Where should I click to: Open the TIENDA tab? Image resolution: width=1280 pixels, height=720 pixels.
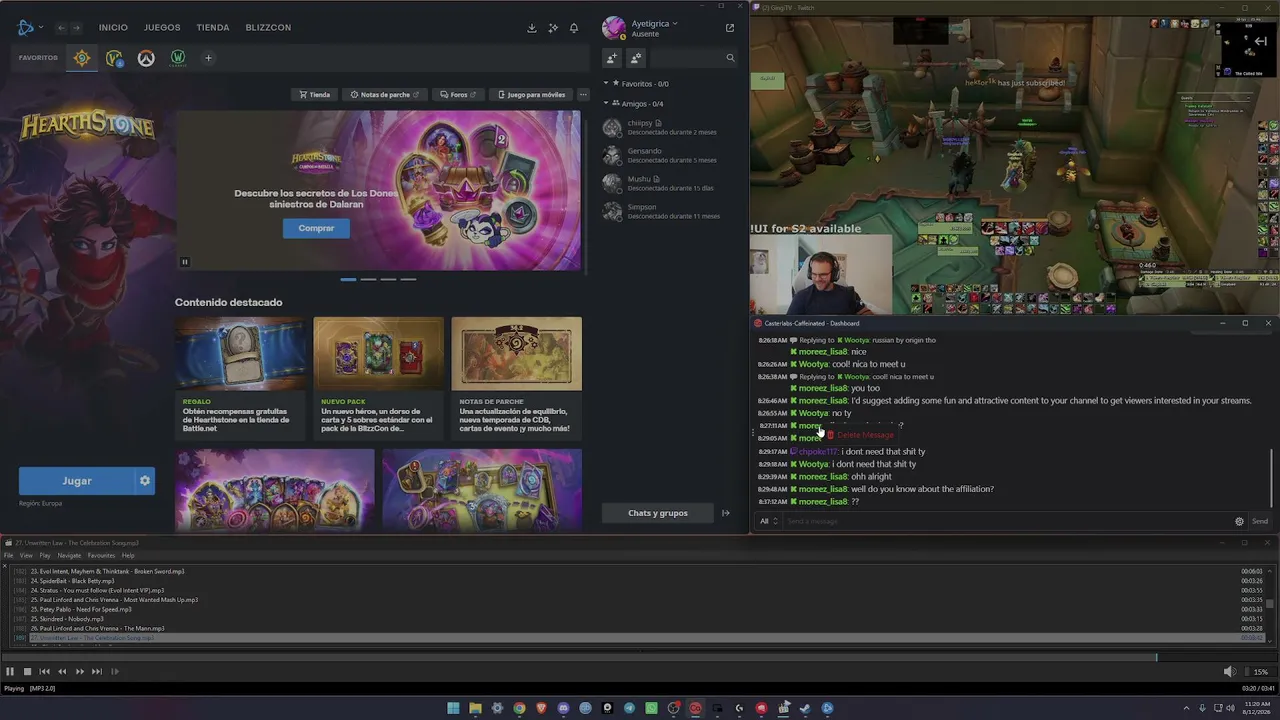click(x=213, y=28)
